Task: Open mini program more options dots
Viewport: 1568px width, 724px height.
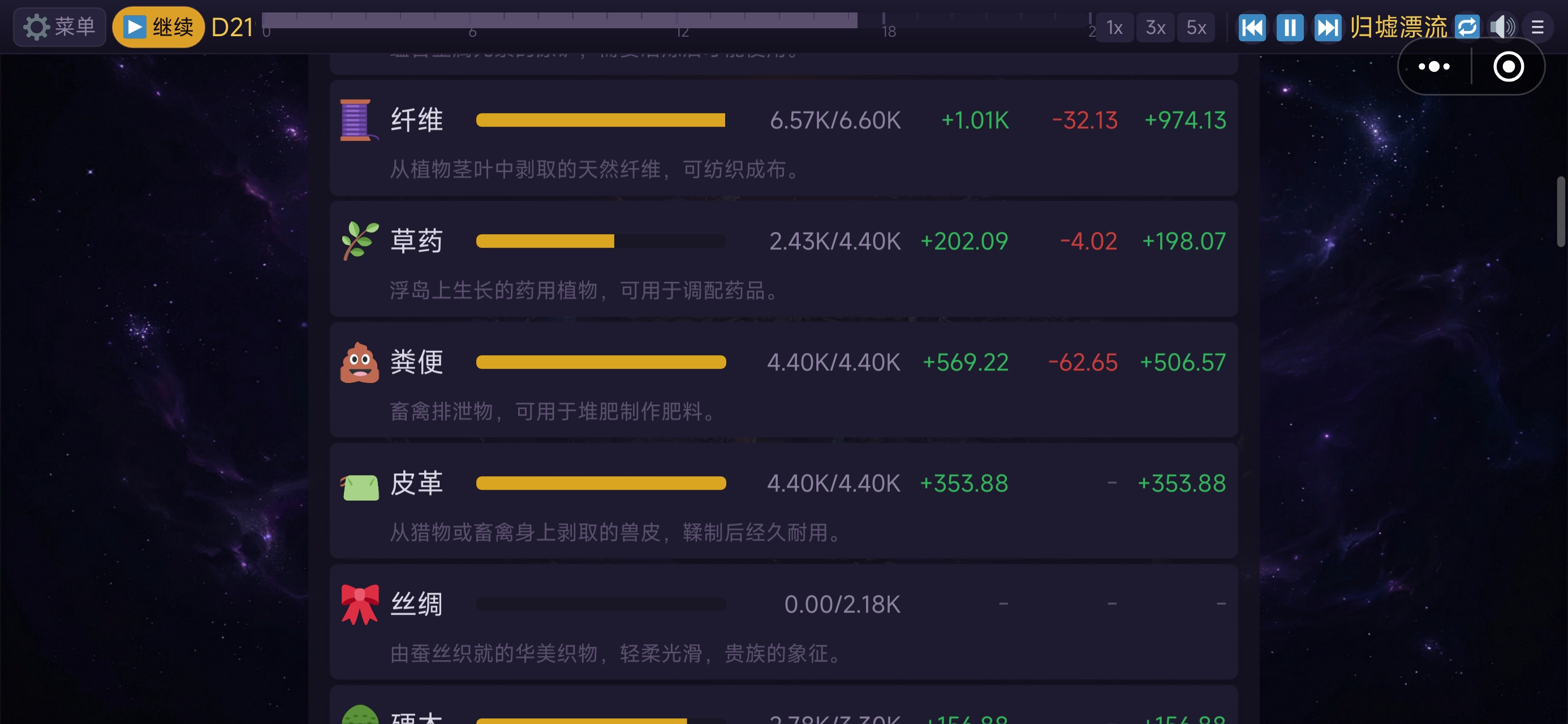Action: point(1434,66)
